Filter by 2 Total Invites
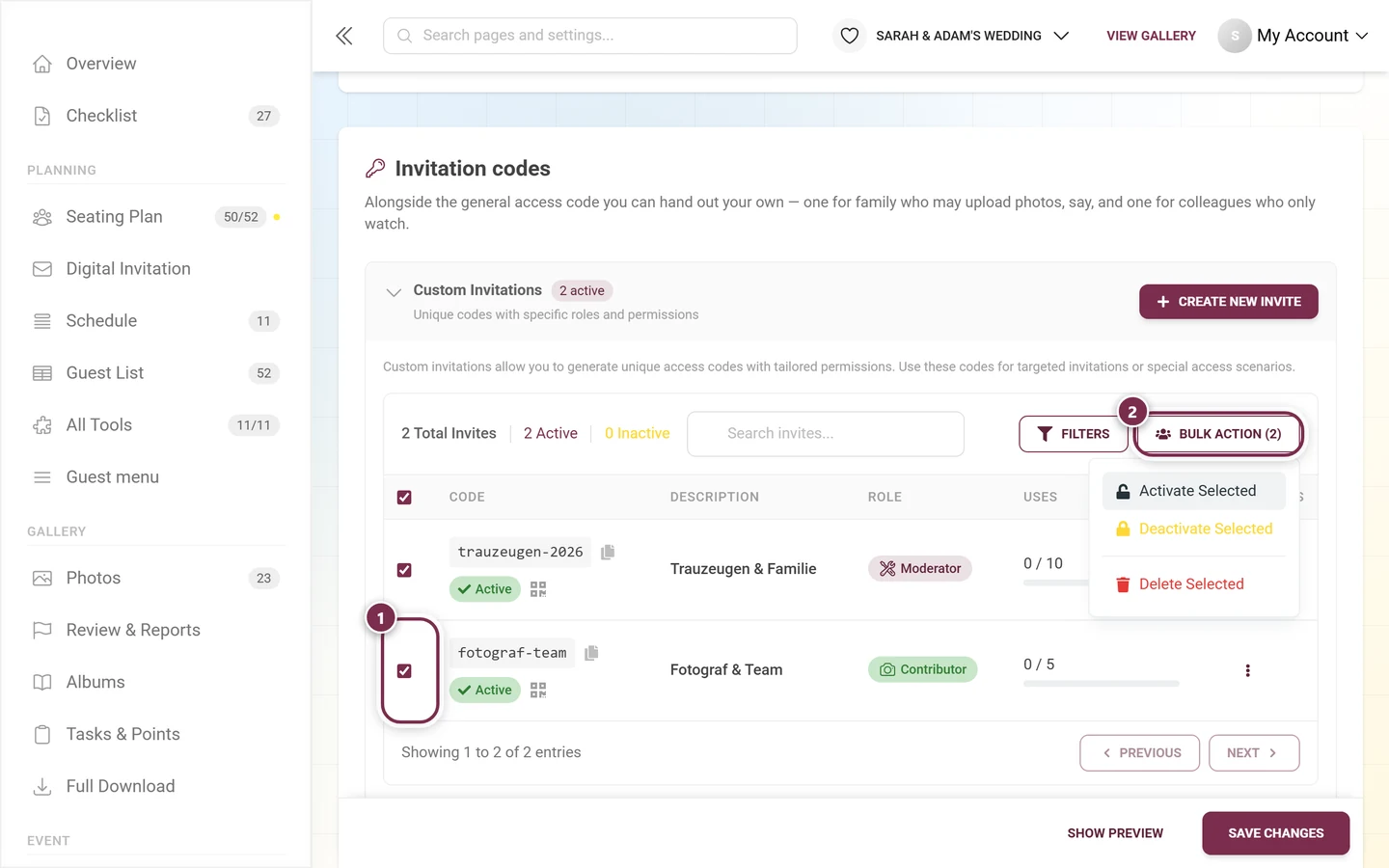 (x=449, y=434)
